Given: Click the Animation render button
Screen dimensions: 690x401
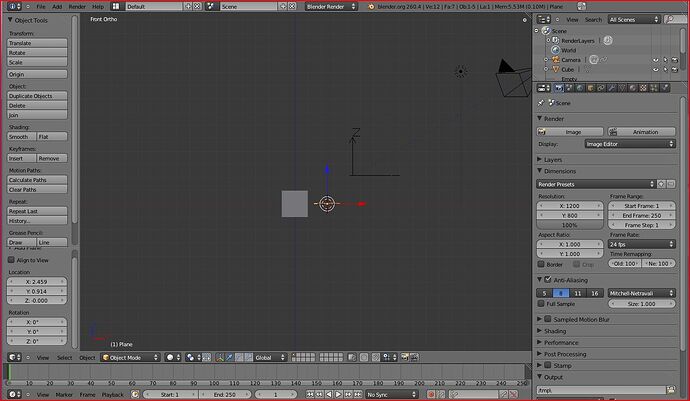Looking at the screenshot, I should click(x=642, y=132).
